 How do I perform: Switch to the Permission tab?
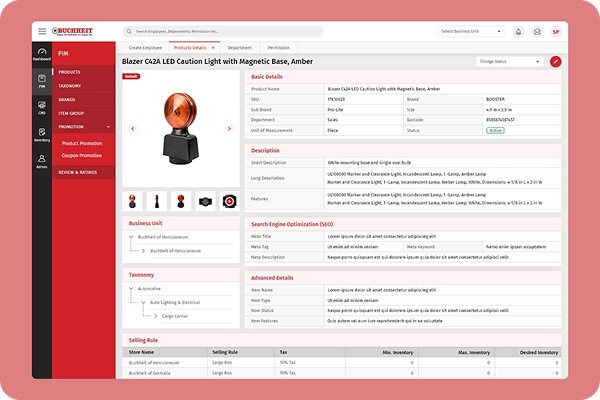click(279, 47)
